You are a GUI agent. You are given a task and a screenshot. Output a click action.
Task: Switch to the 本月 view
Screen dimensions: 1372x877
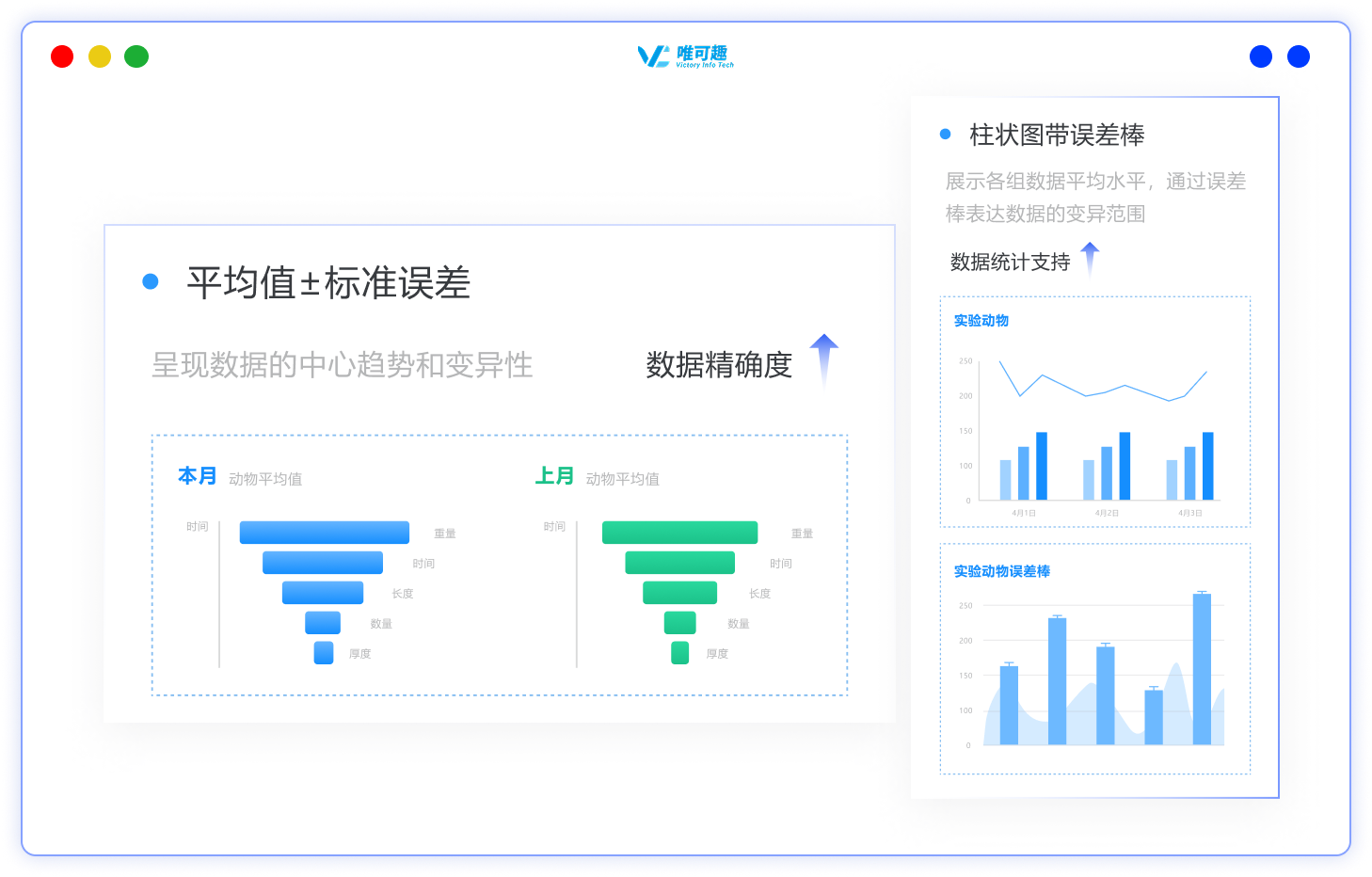tap(196, 476)
